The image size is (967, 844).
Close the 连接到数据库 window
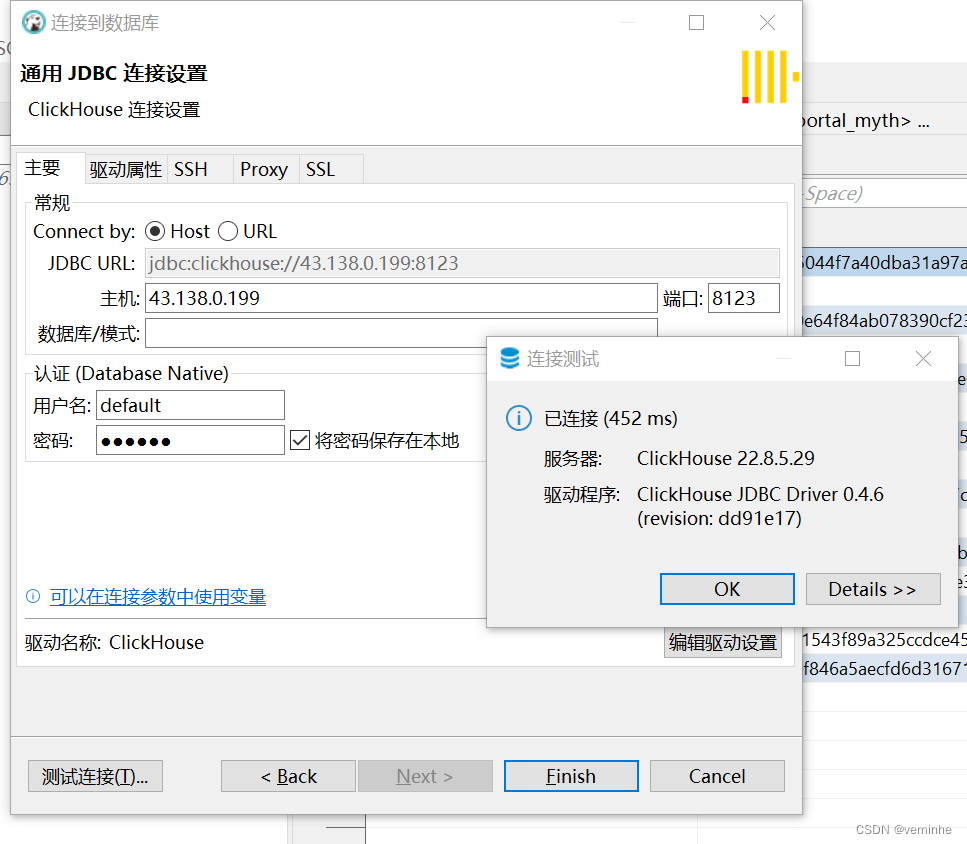[x=767, y=23]
